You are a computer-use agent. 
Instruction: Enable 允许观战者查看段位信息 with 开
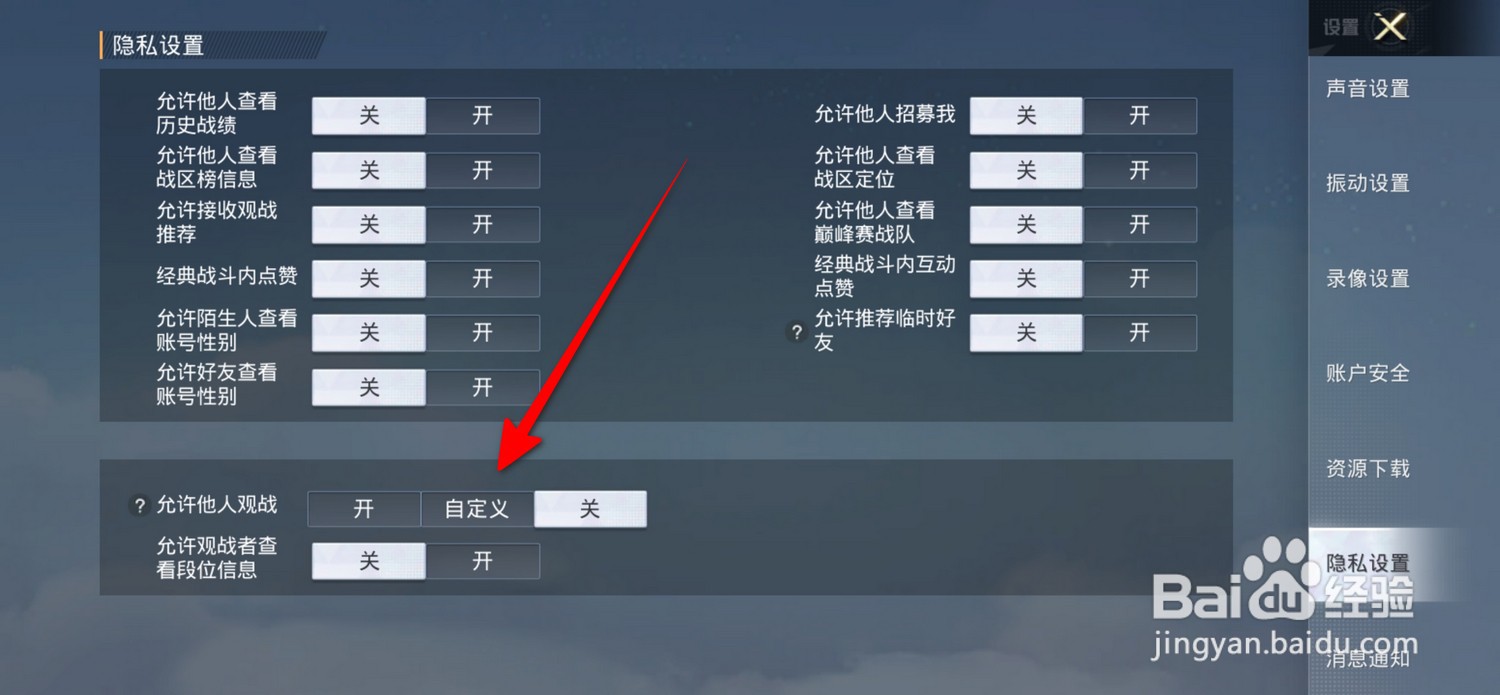(x=483, y=561)
